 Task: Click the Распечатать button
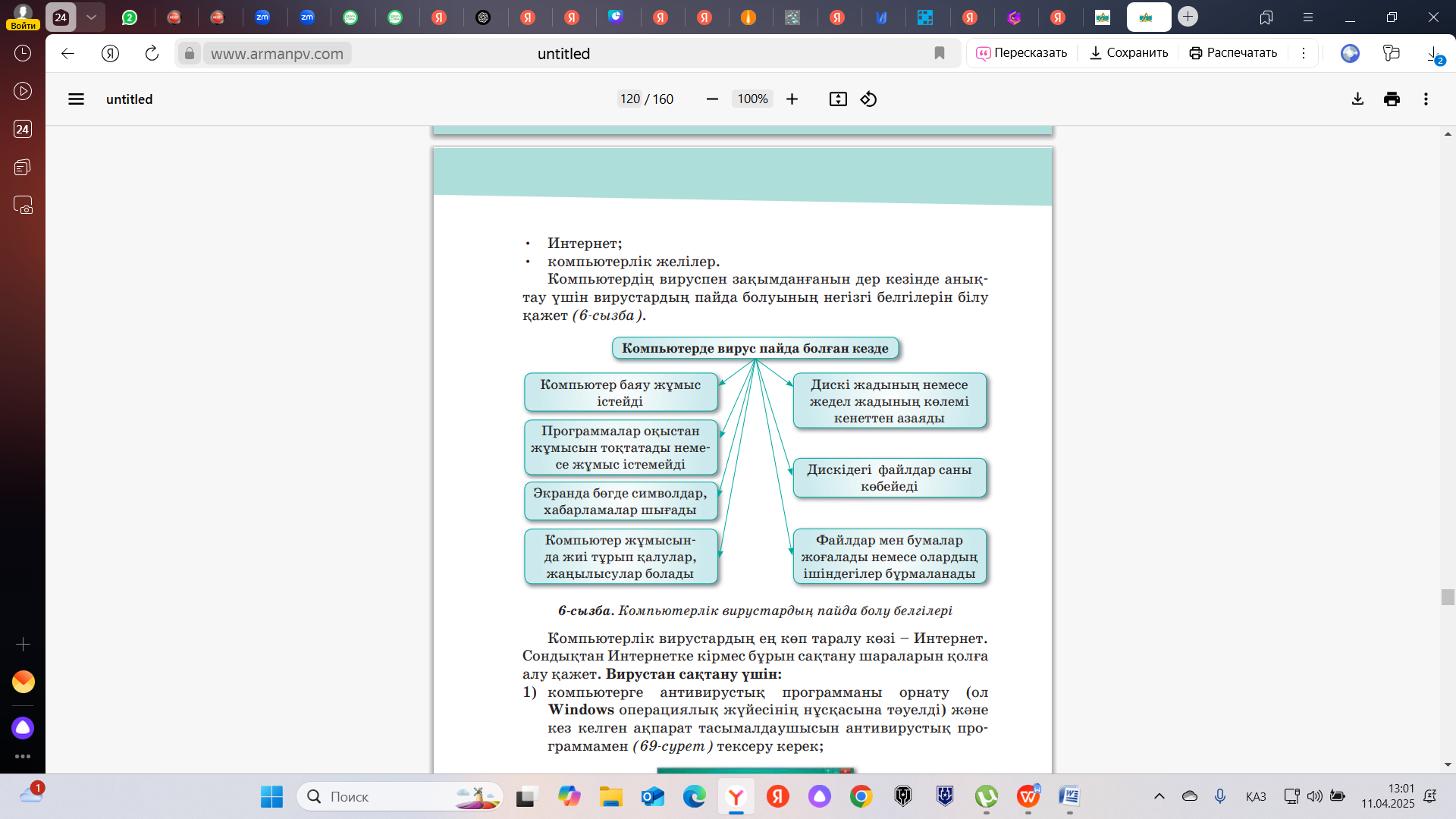(x=1233, y=53)
